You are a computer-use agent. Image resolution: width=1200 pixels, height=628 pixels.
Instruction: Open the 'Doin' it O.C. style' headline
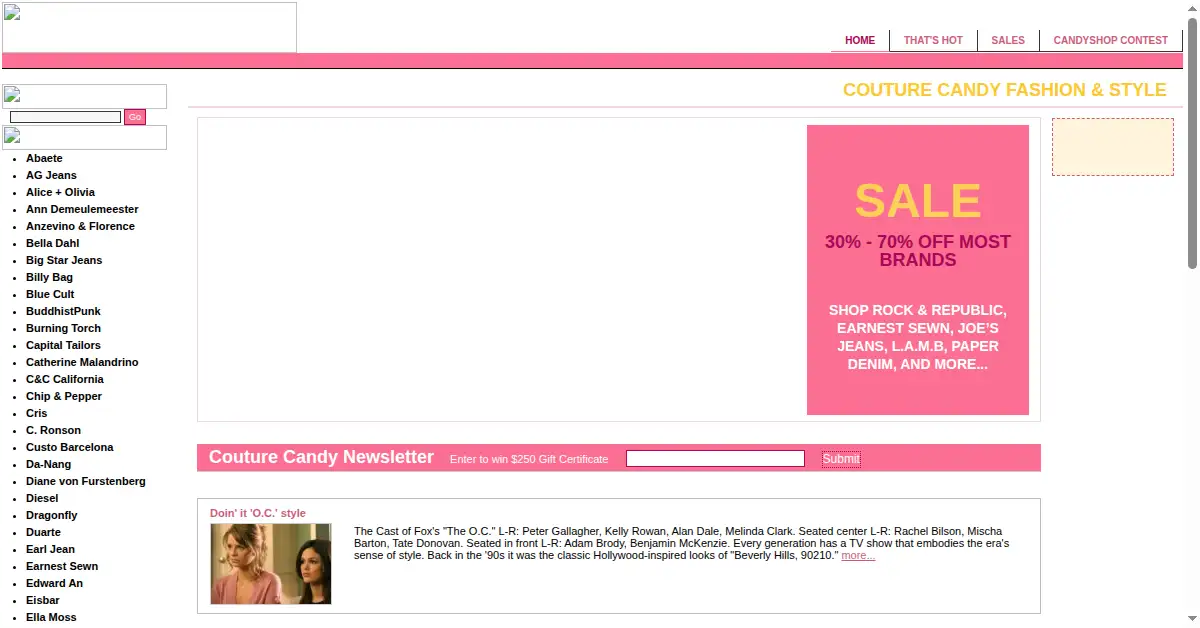(x=258, y=513)
